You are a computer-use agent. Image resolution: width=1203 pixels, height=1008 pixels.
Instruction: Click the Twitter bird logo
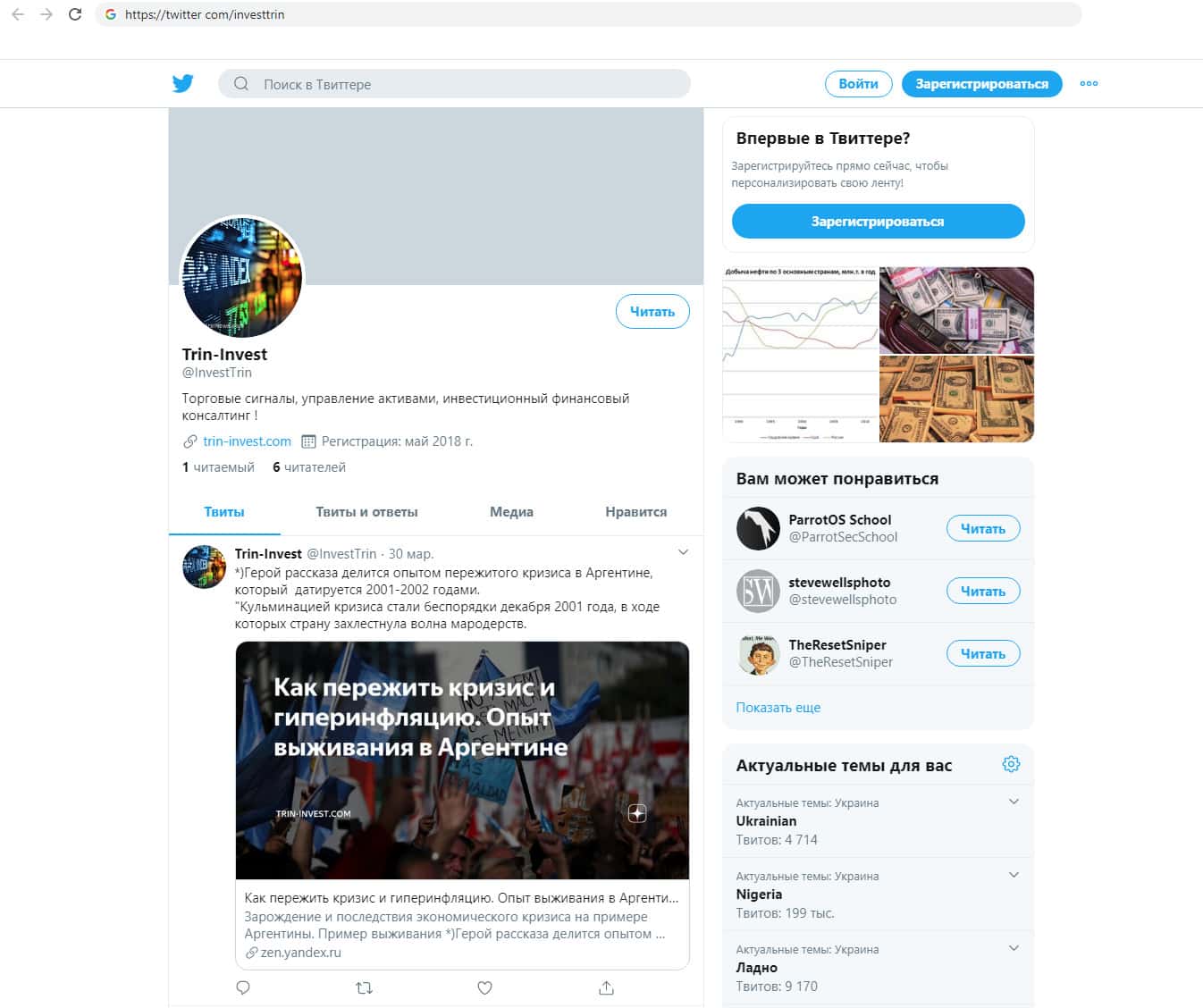(182, 83)
